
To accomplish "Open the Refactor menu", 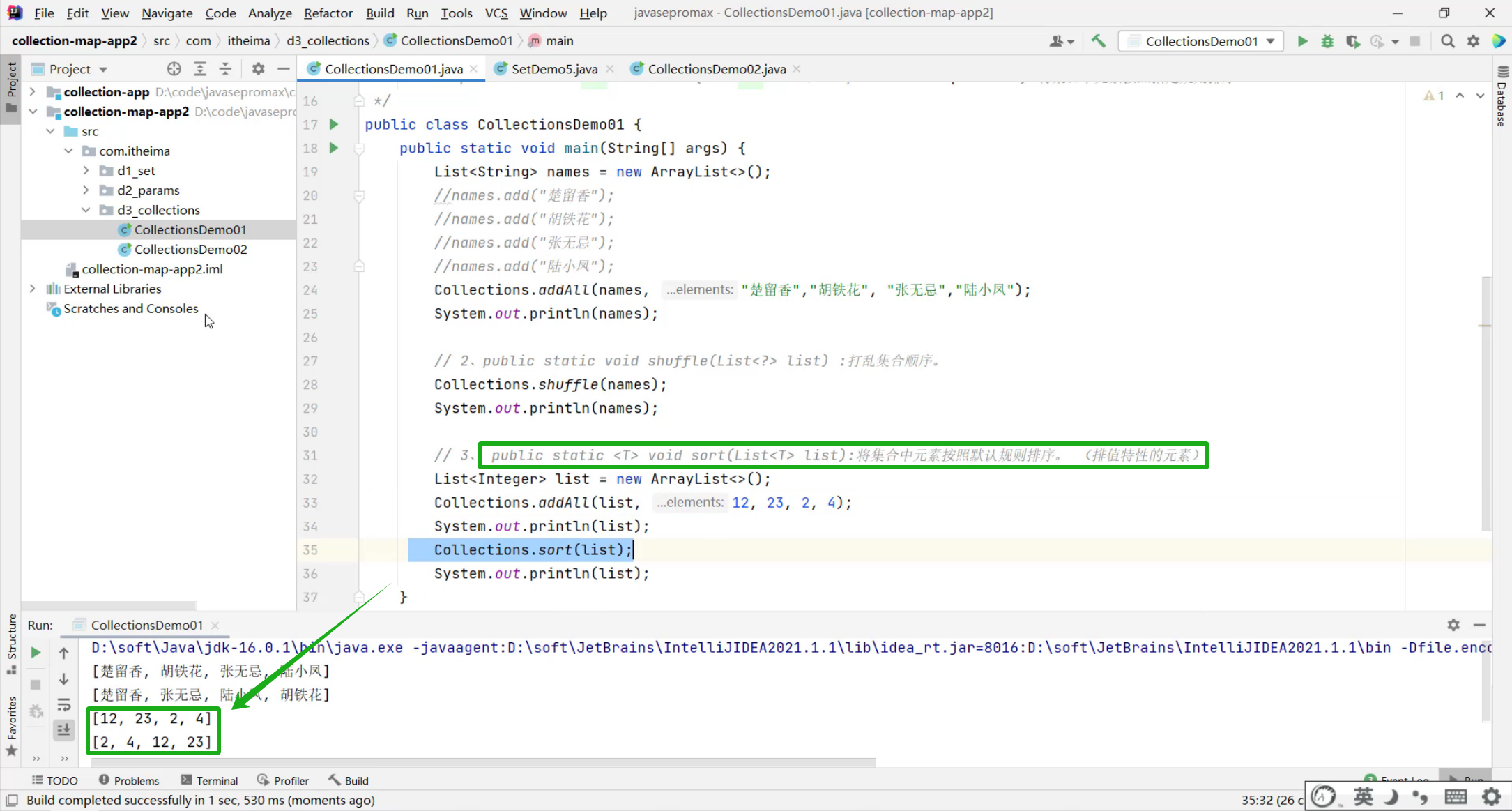I will pyautogui.click(x=328, y=13).
